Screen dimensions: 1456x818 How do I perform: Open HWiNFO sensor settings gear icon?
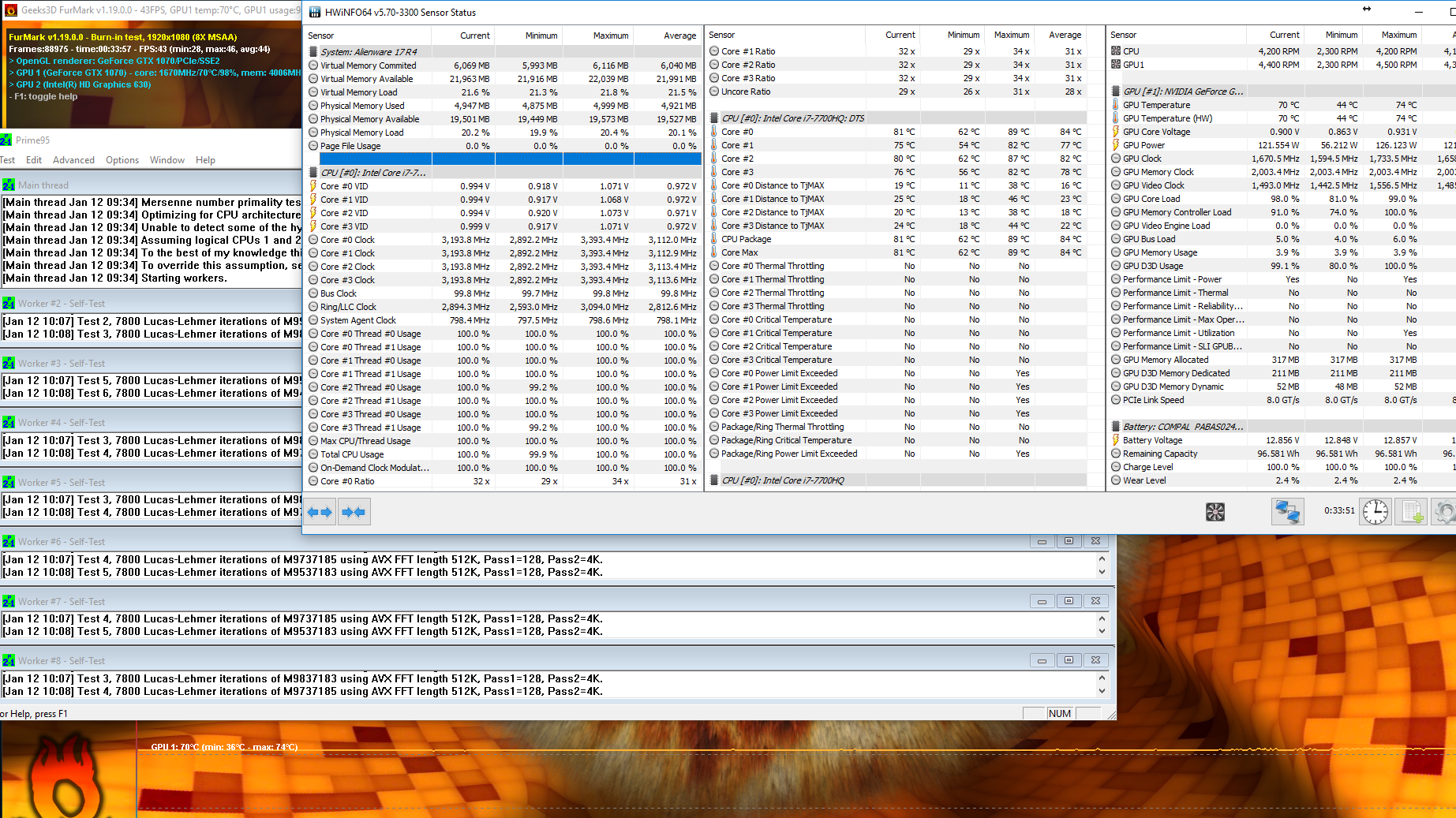pyautogui.click(x=1444, y=513)
